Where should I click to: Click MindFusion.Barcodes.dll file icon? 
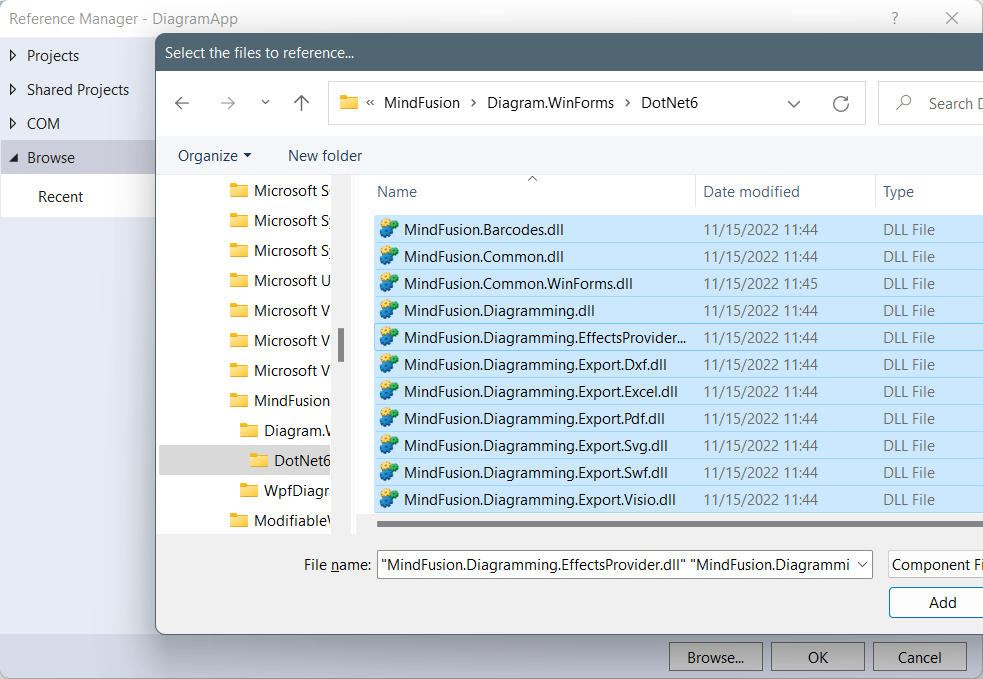(x=389, y=229)
